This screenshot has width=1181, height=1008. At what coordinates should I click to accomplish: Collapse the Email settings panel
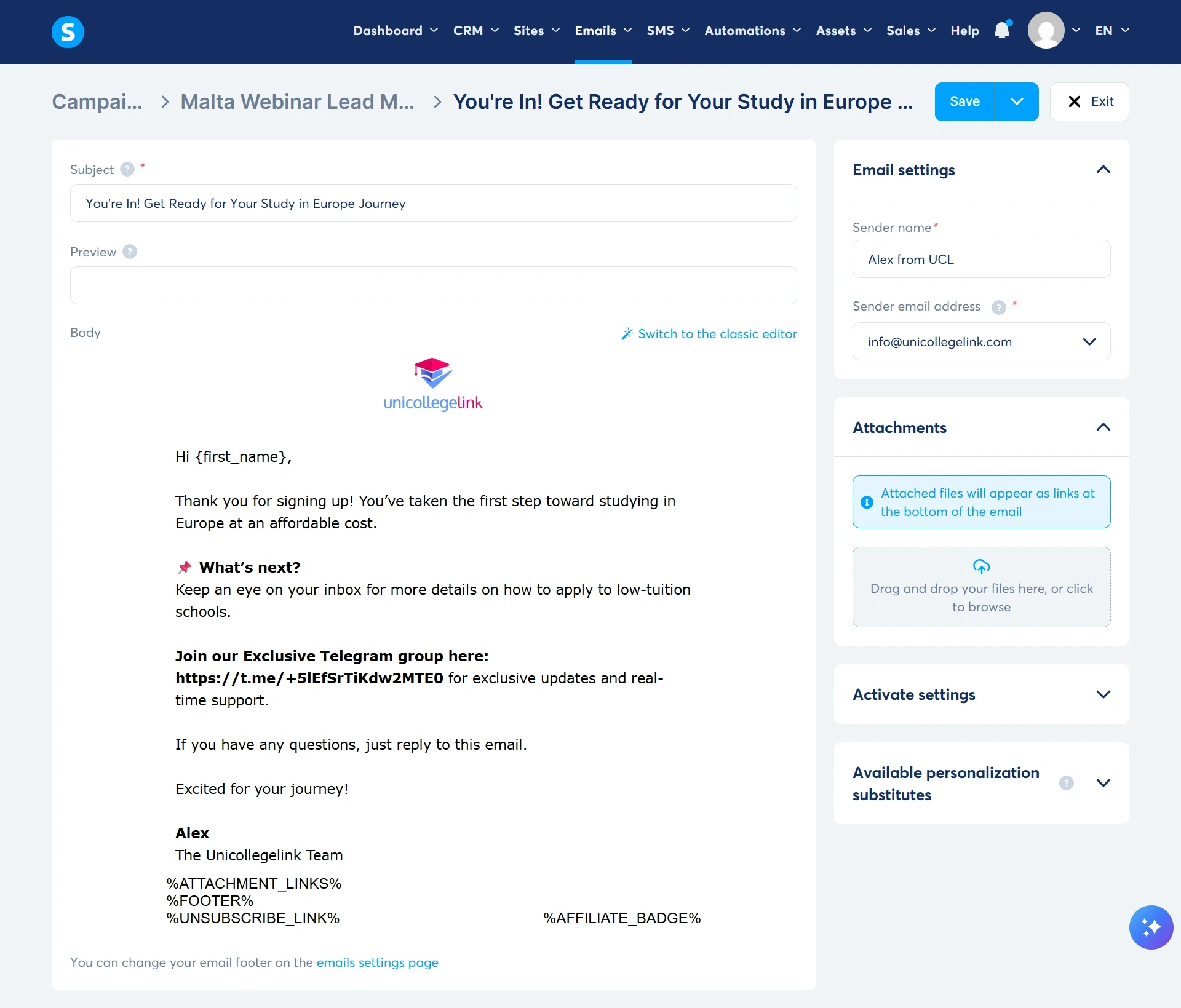[x=1103, y=170]
